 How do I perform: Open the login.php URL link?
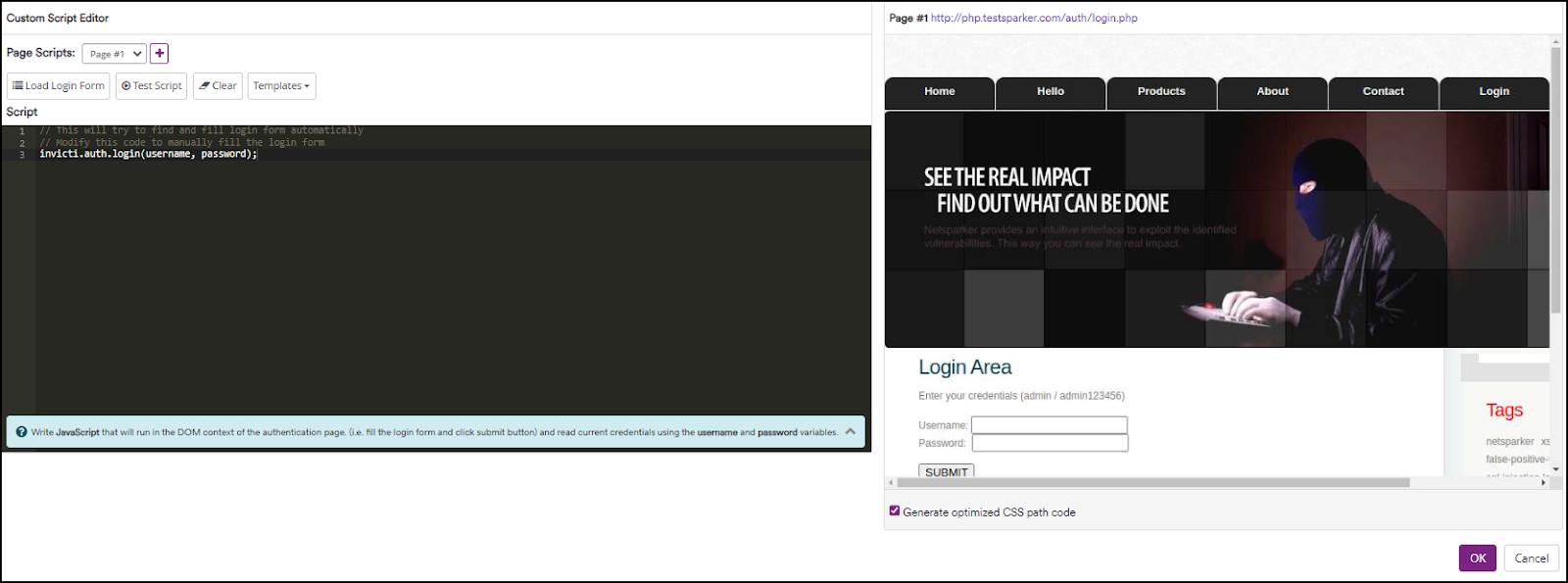click(x=1034, y=18)
